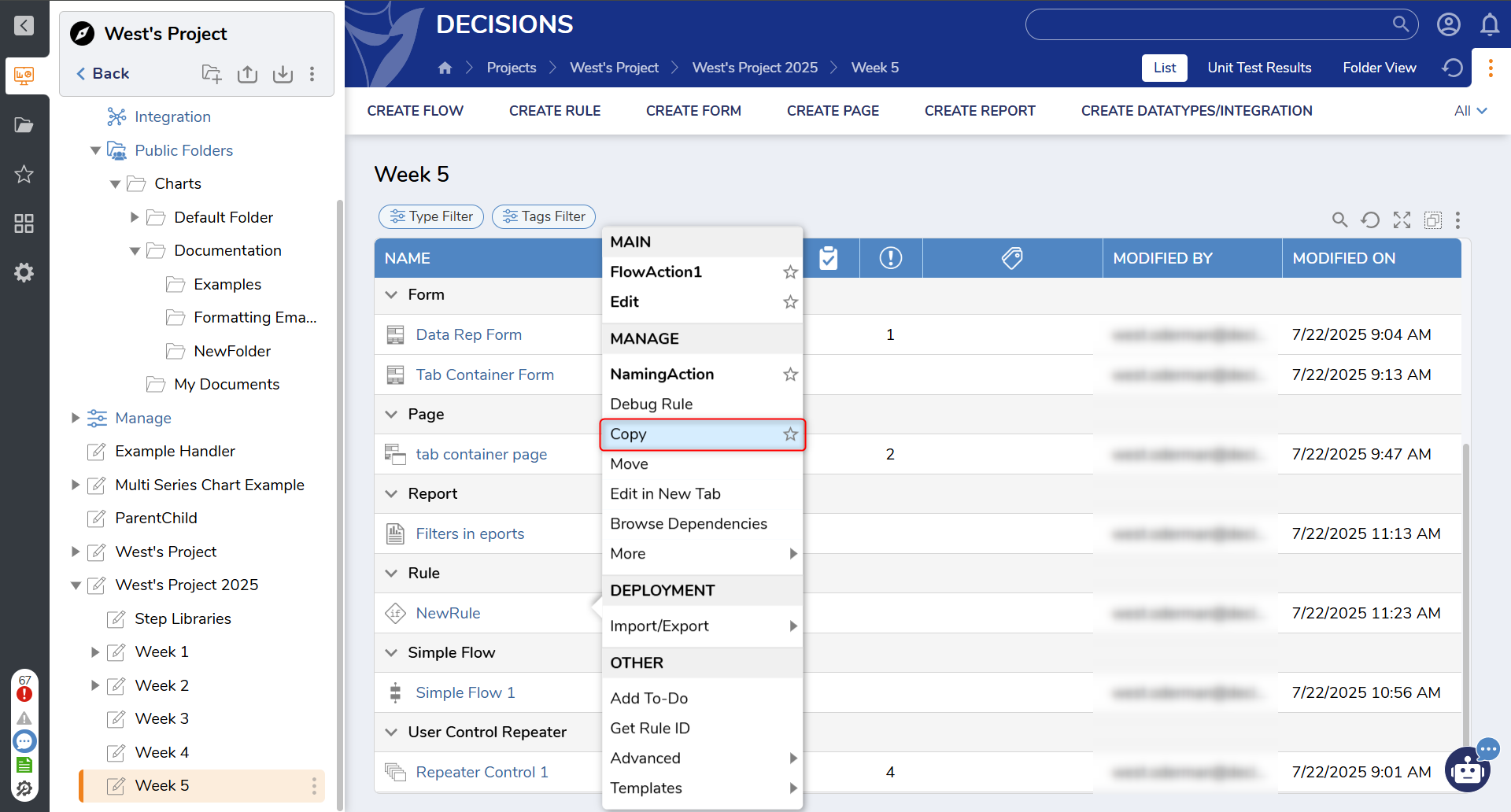Toggle favorite star for NamingAction
The width and height of the screenshot is (1511, 812).
tap(790, 375)
